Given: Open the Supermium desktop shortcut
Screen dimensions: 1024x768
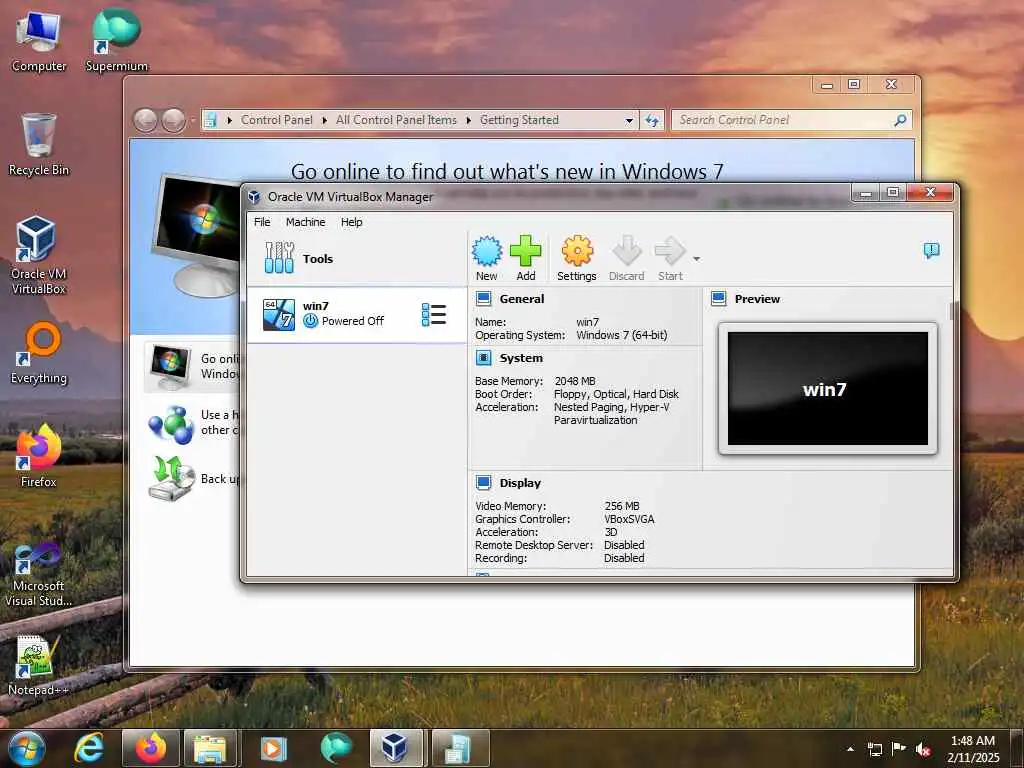Looking at the screenshot, I should (117, 40).
